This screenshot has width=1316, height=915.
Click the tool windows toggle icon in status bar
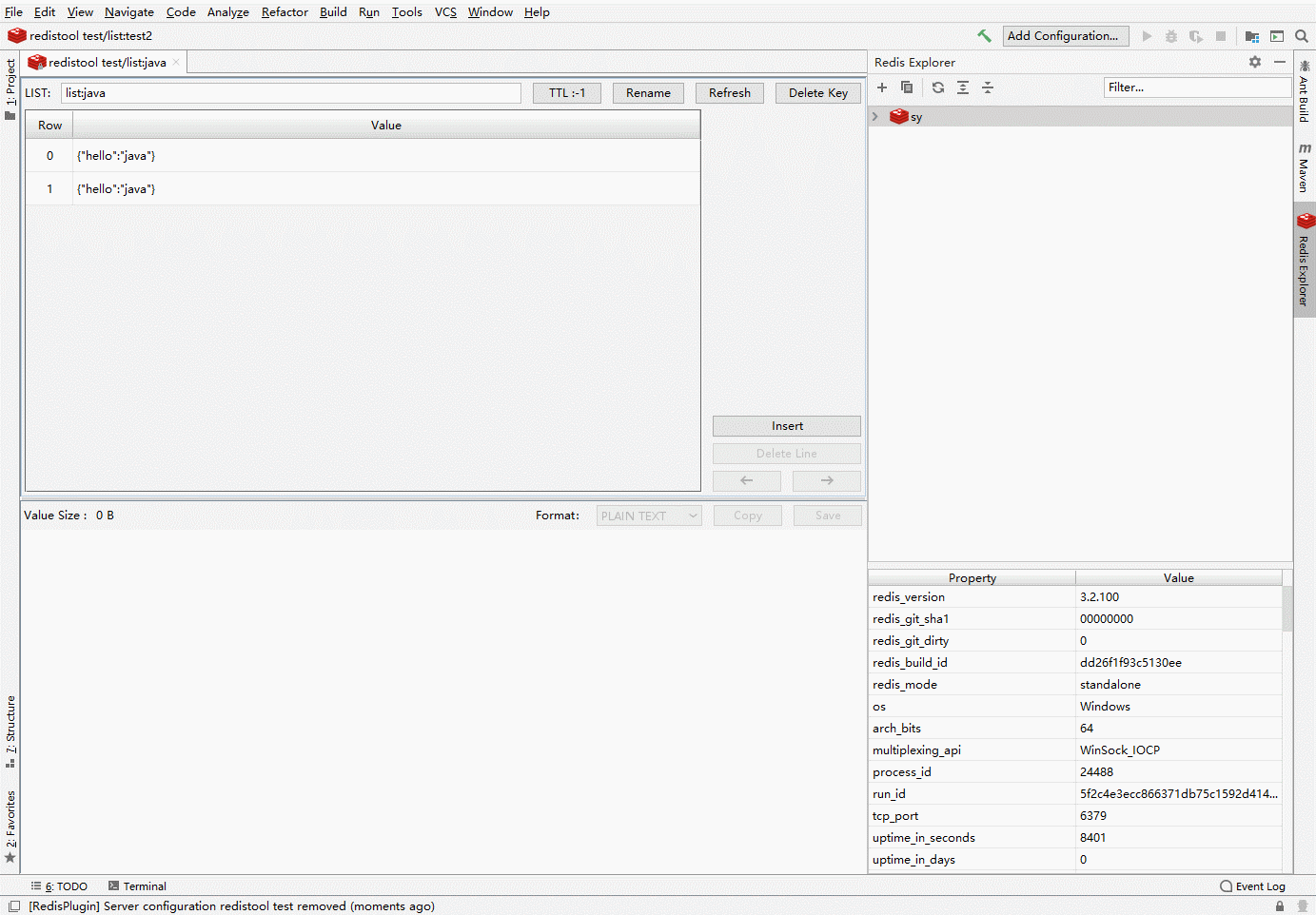[14, 906]
